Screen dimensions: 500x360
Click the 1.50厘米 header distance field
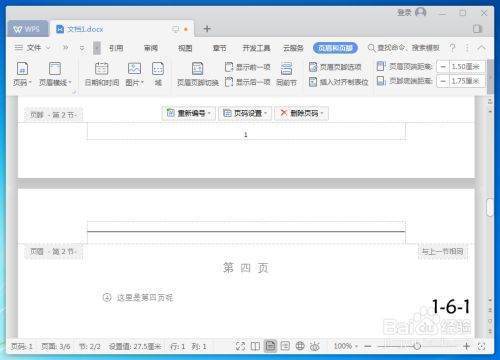tap(466, 67)
